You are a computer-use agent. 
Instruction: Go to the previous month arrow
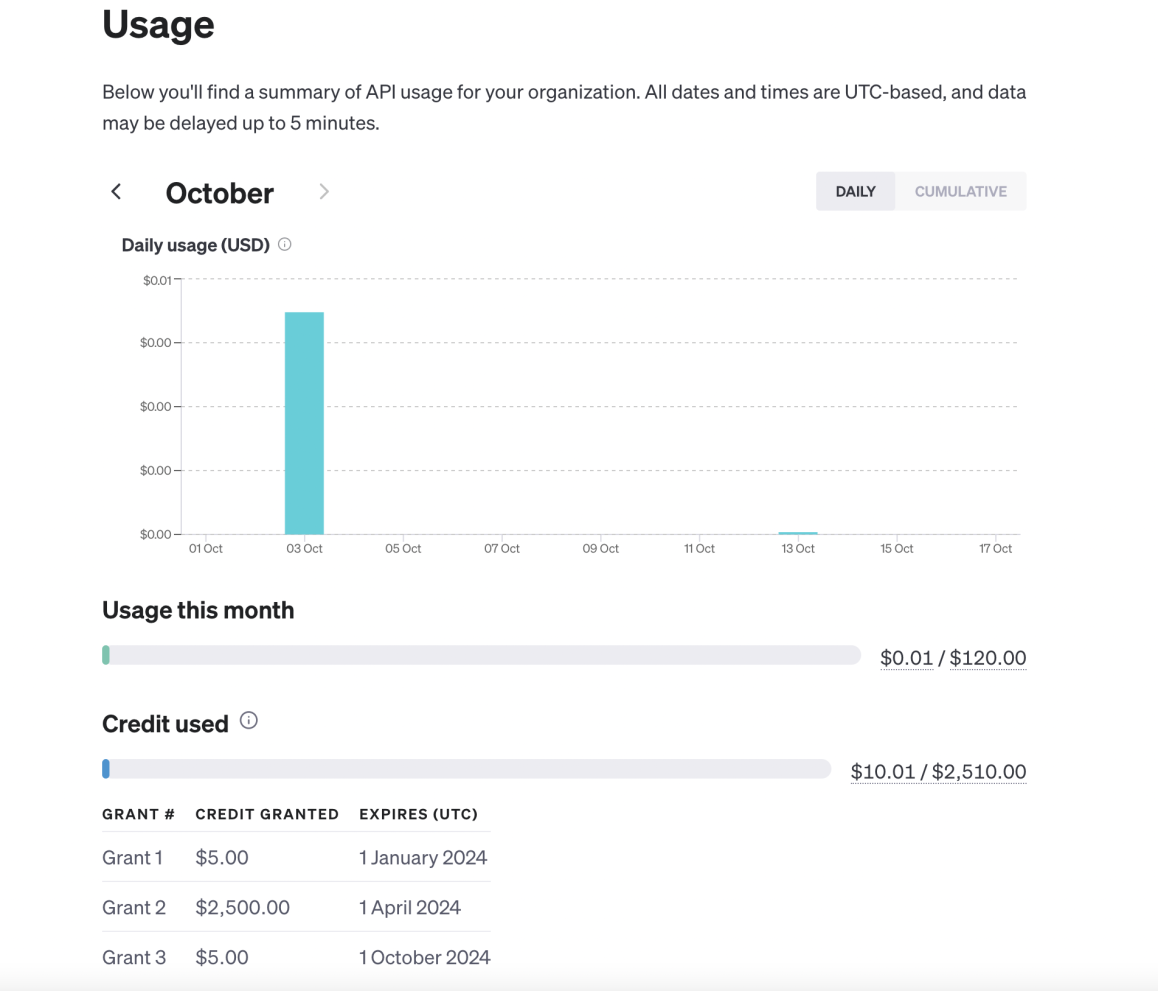(116, 192)
